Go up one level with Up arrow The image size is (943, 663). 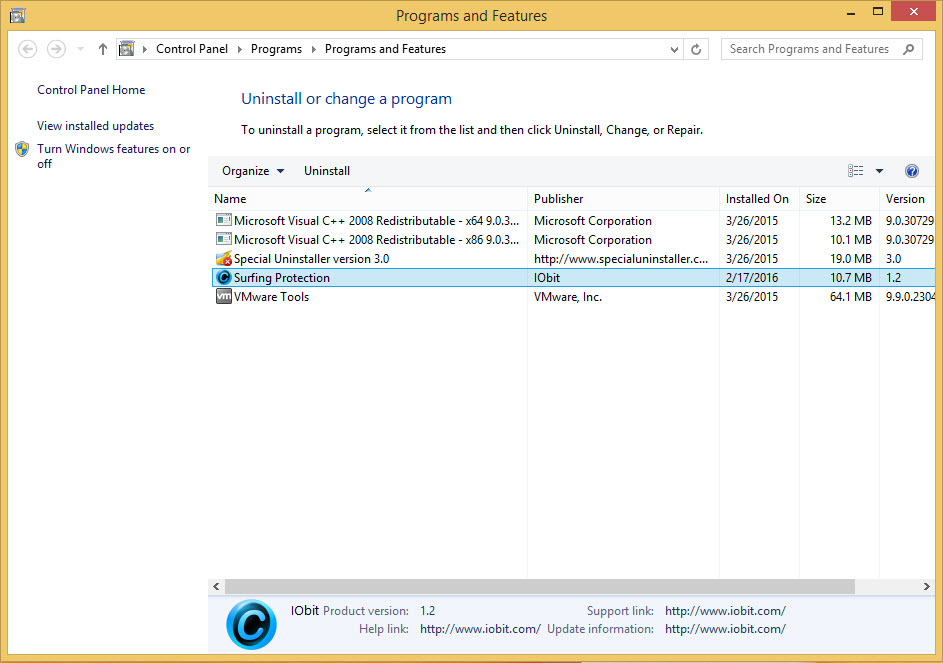(x=103, y=49)
